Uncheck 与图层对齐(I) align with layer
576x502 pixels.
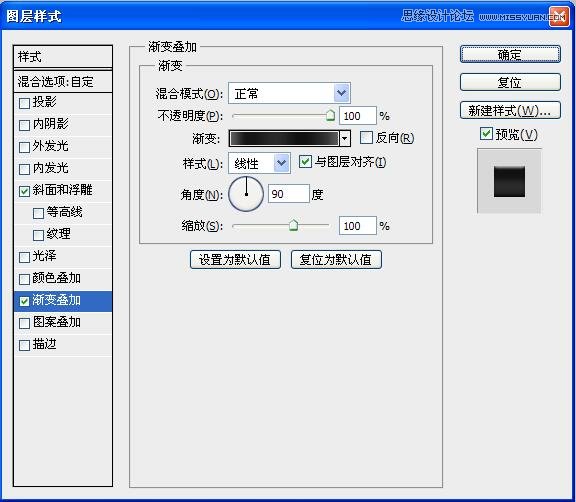pos(305,162)
